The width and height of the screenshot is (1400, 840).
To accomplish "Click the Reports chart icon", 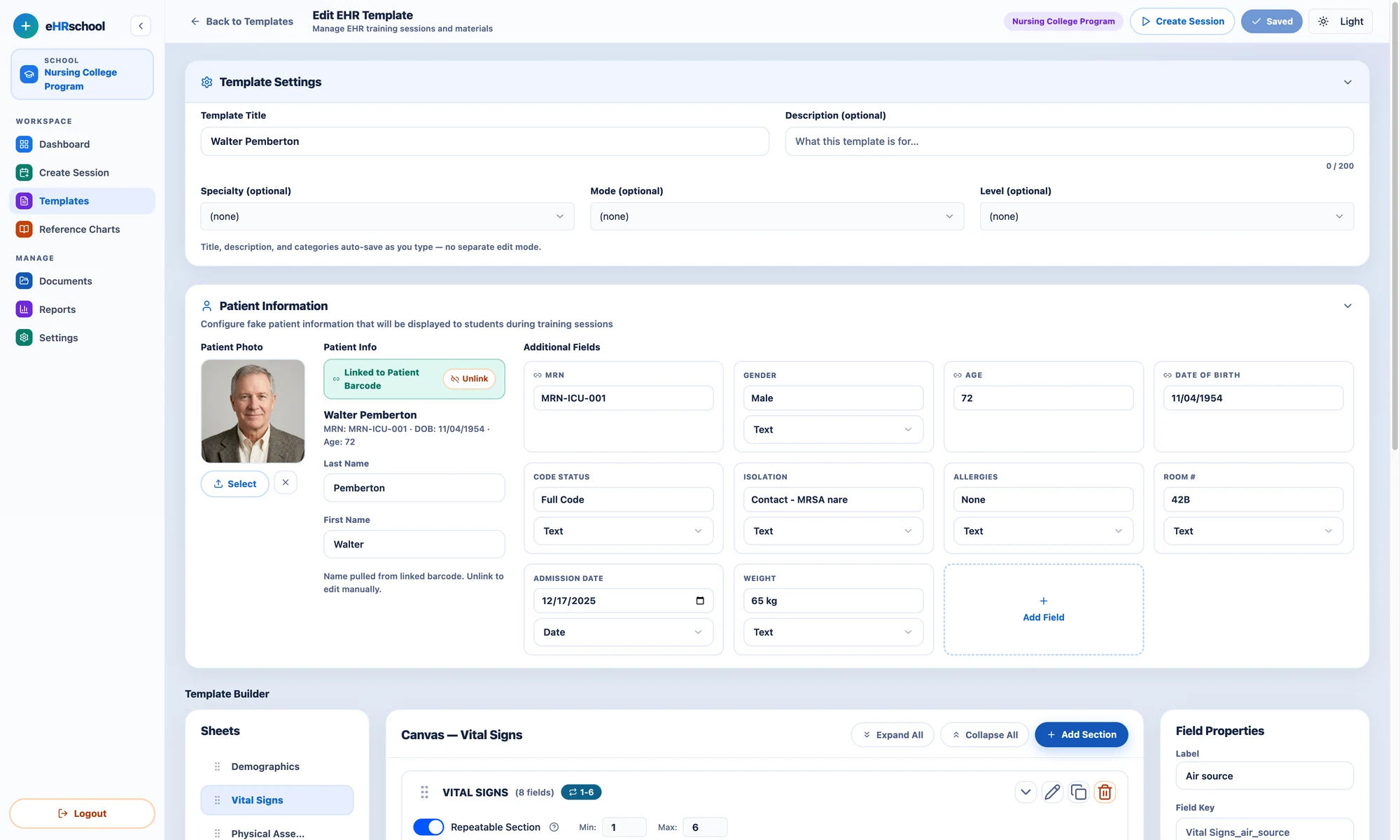I will tap(24, 309).
